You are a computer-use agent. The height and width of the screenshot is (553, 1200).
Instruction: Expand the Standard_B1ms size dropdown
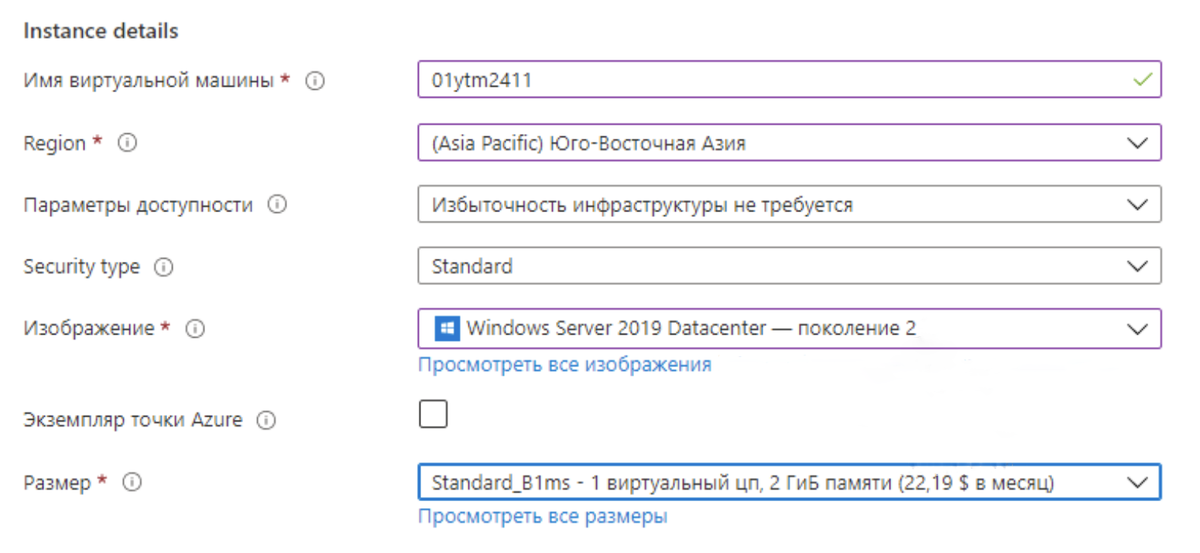789,482
